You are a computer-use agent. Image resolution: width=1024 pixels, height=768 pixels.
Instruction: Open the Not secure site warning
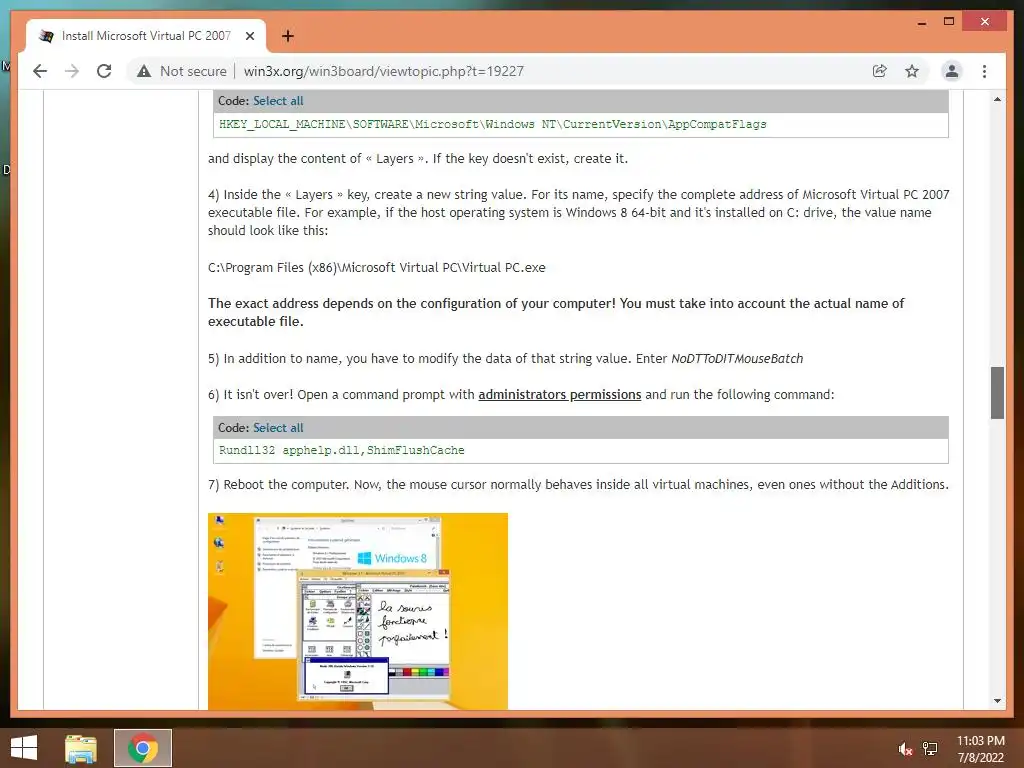tap(182, 71)
